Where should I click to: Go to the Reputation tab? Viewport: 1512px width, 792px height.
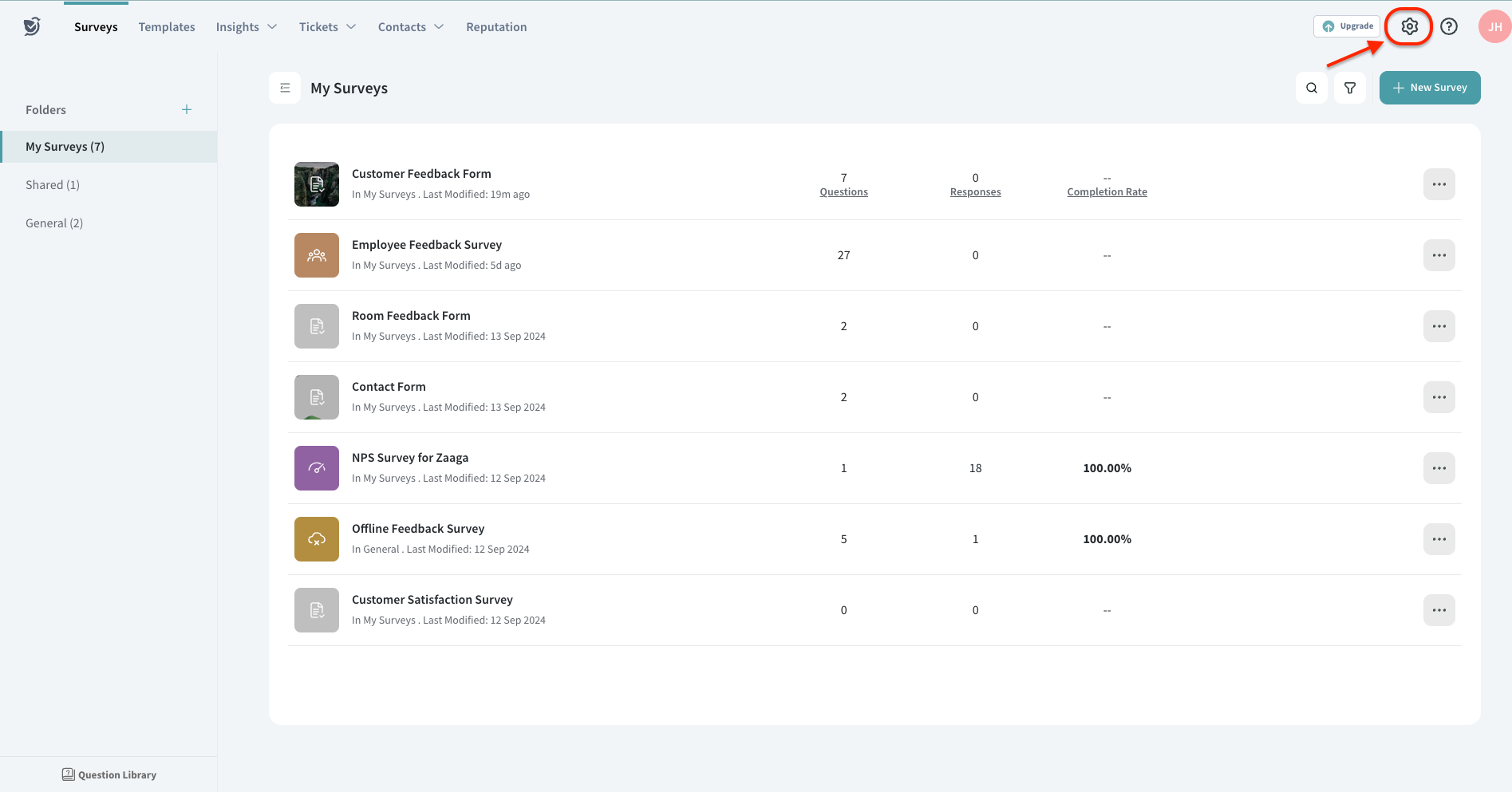(x=496, y=27)
